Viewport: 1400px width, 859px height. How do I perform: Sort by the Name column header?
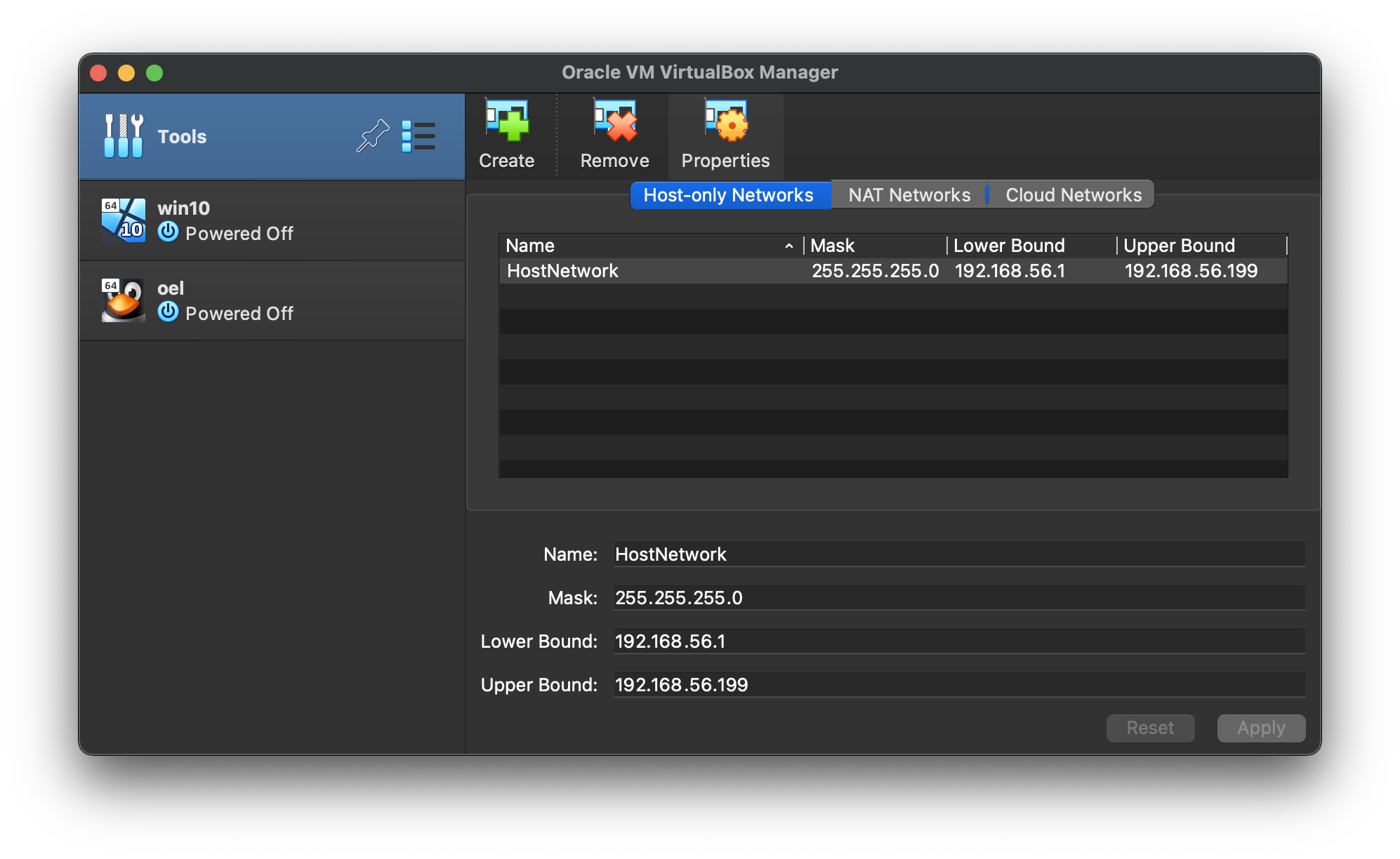click(651, 246)
